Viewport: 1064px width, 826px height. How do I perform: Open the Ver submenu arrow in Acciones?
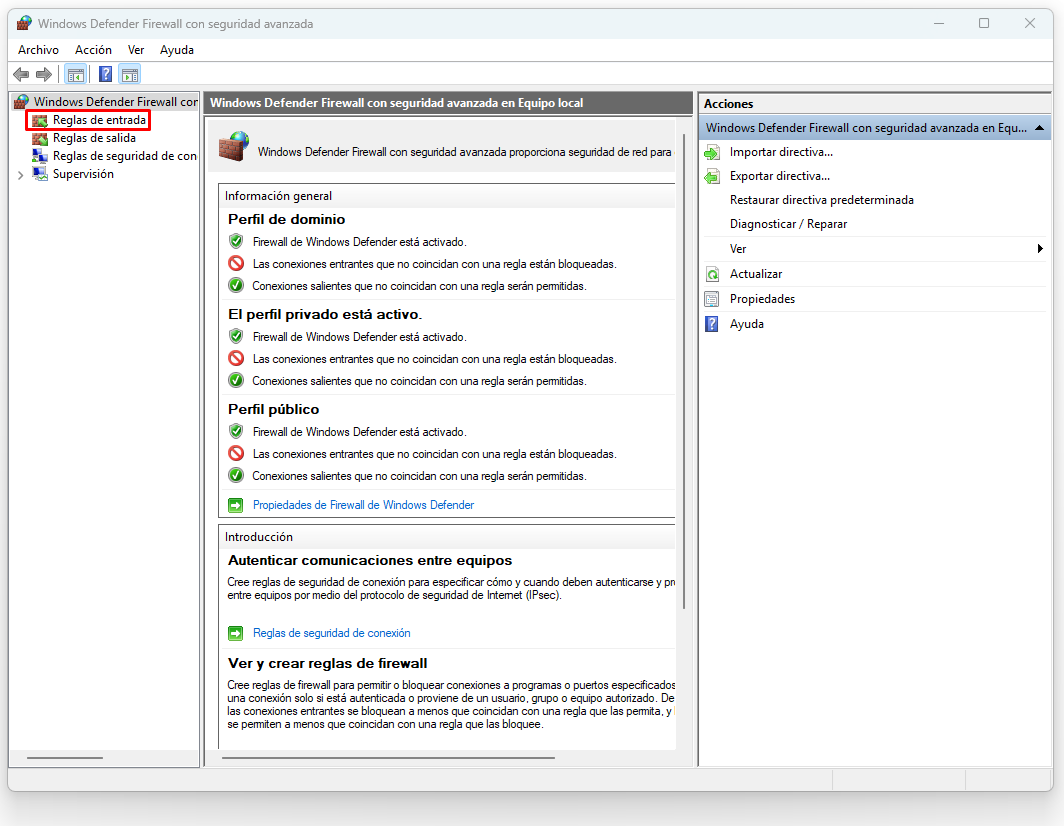[1040, 248]
